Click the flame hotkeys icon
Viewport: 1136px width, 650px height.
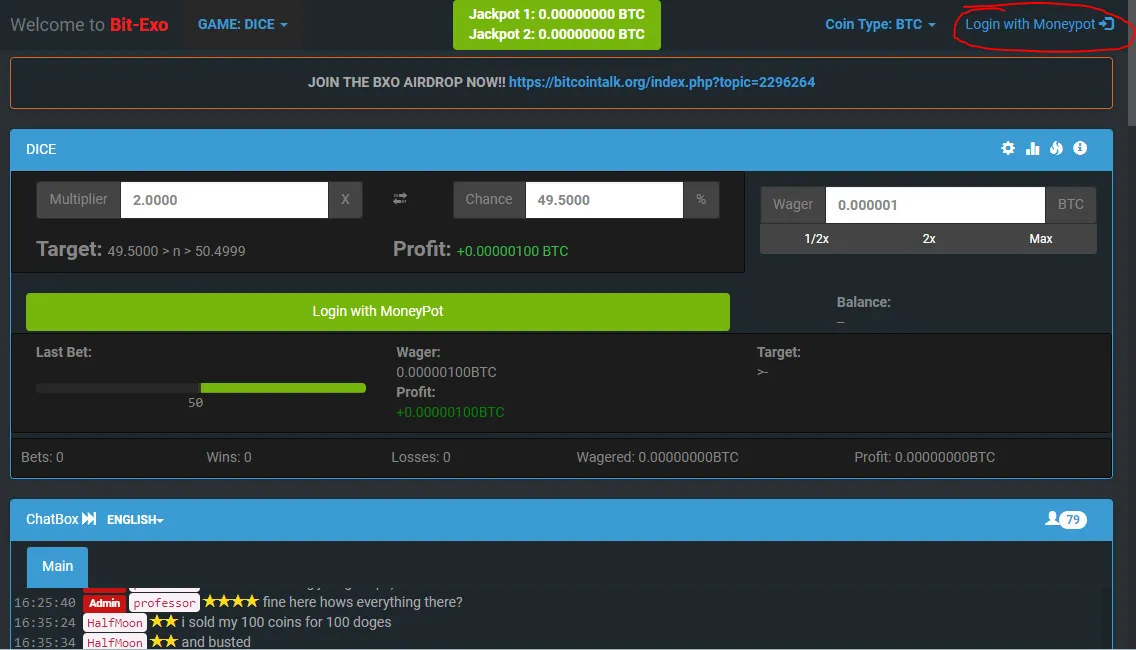click(1056, 148)
